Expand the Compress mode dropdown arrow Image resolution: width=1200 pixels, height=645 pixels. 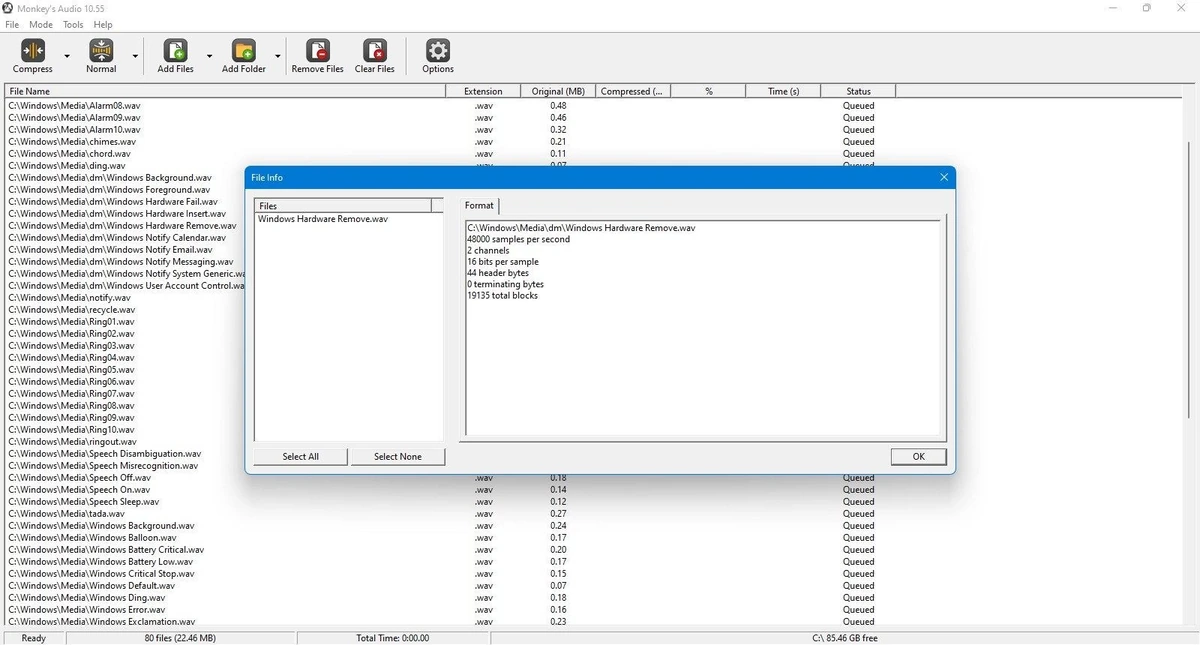[67, 57]
